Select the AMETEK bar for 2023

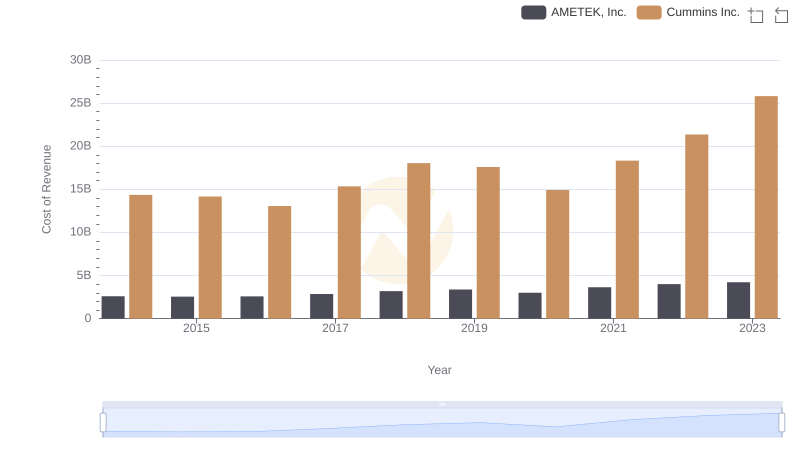(x=738, y=300)
